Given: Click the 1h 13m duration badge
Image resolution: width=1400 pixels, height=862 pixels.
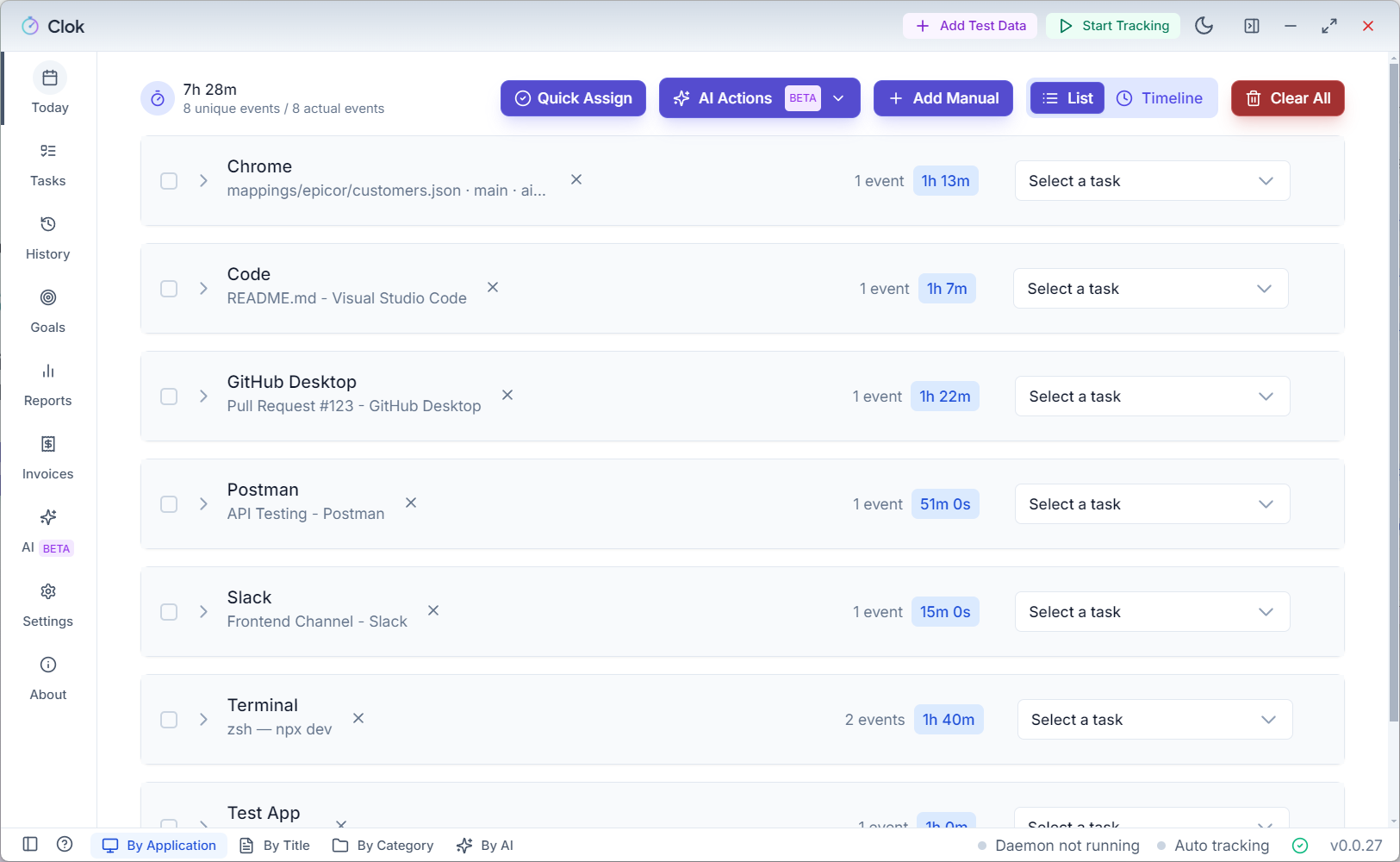Looking at the screenshot, I should click(x=946, y=181).
